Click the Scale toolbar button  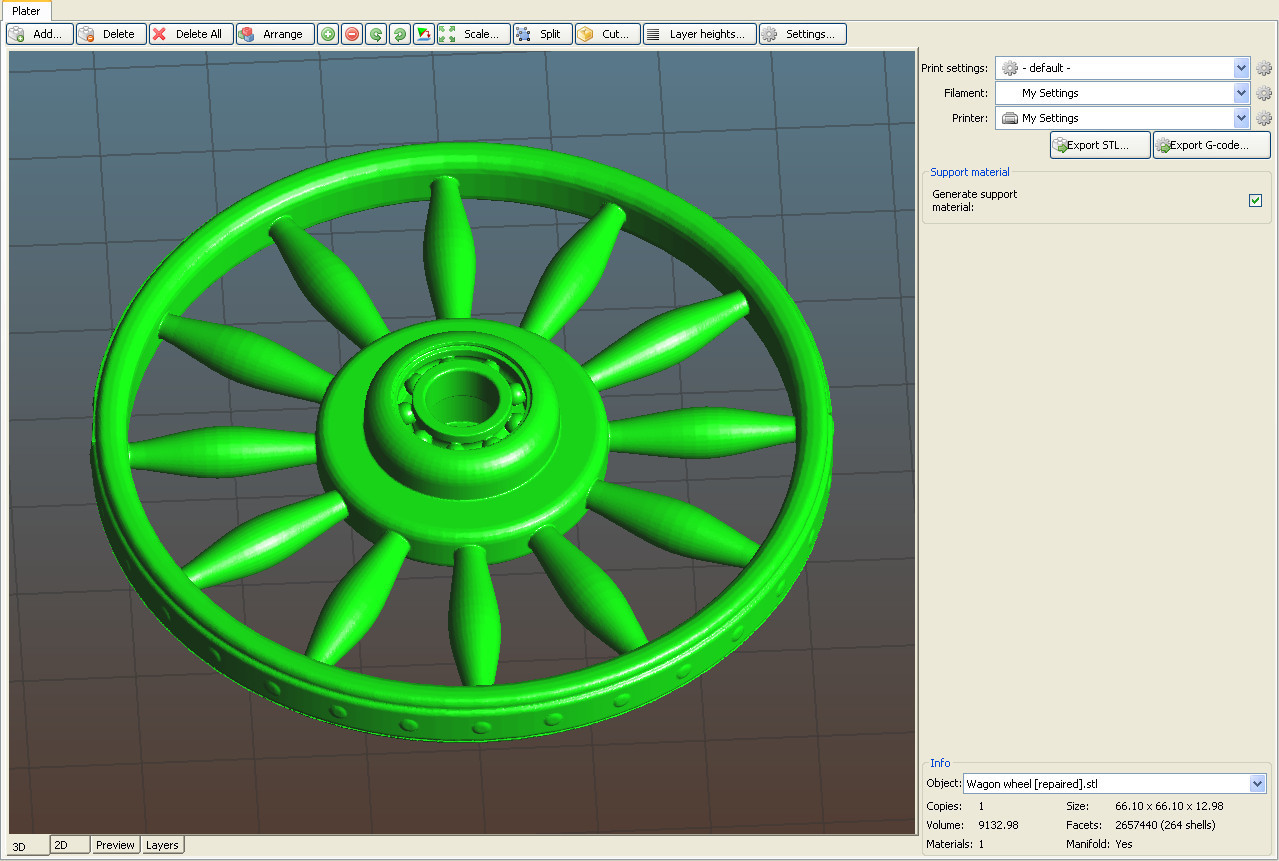[x=474, y=34]
